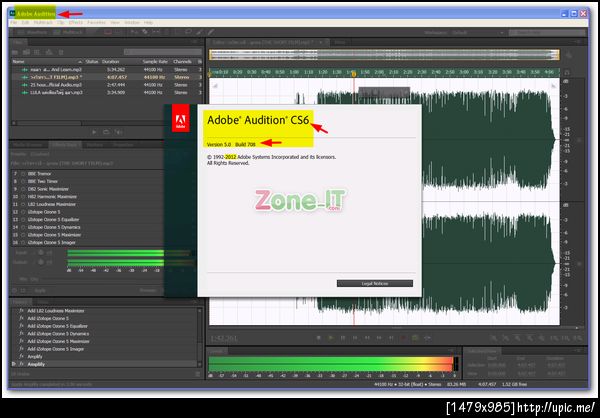Screen dimensions: 600x418
Task: Select the Razor tool in the toolbar
Action: click(145, 33)
